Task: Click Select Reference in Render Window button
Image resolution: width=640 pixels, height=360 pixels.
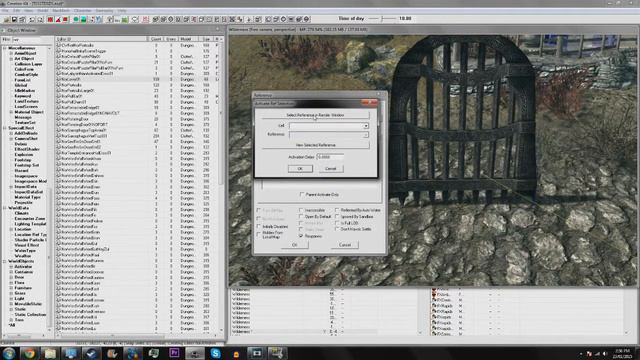Action: click(x=315, y=116)
